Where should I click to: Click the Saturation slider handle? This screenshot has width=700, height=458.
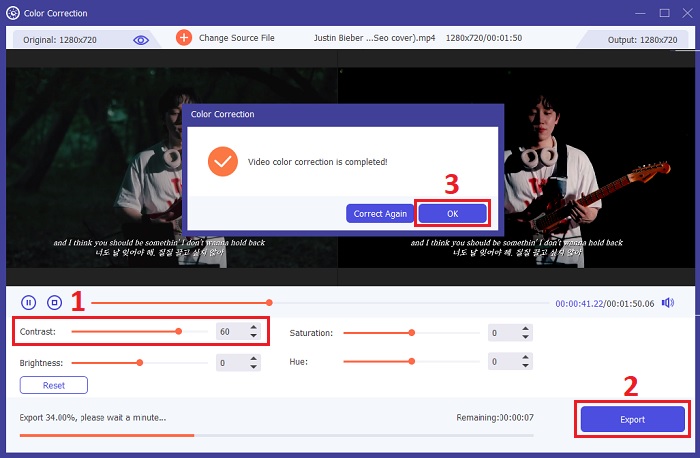[x=412, y=333]
